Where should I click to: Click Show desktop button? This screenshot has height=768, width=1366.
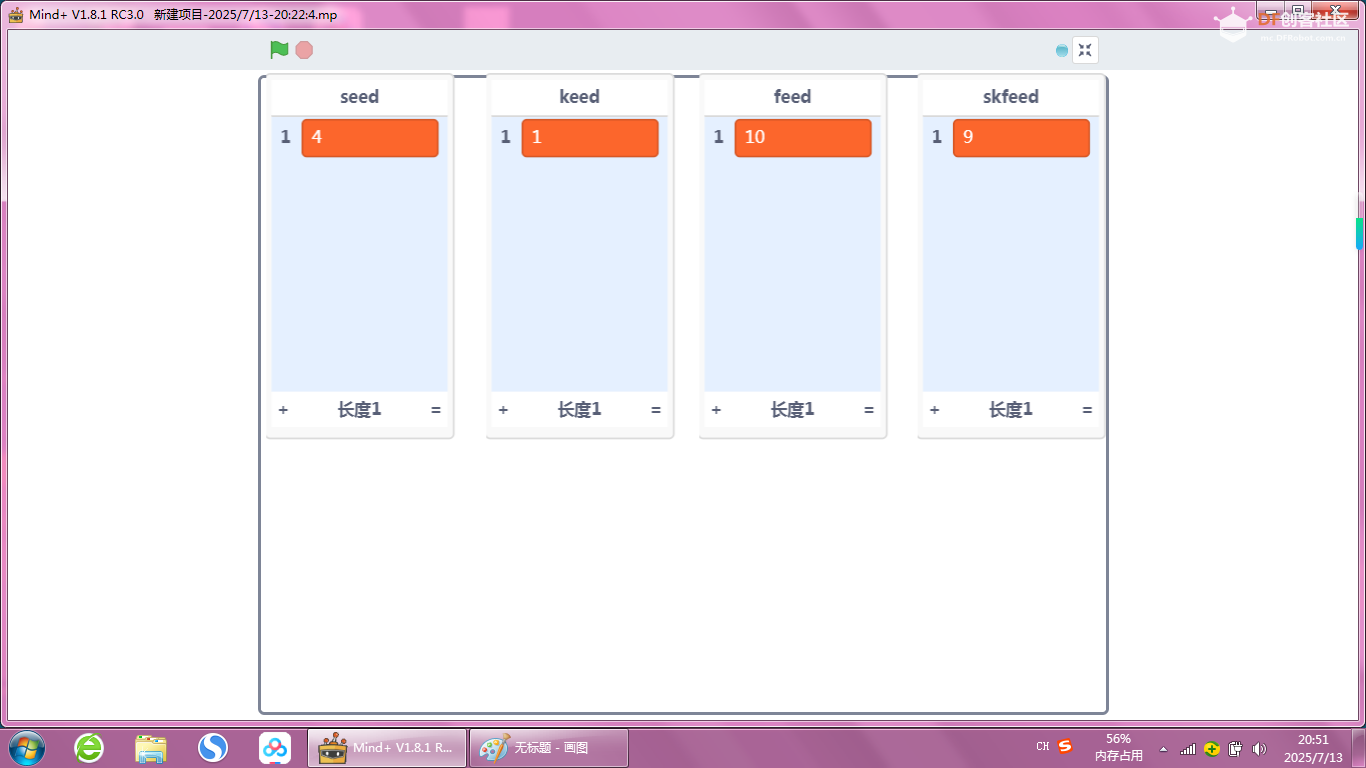pyautogui.click(x=1358, y=748)
